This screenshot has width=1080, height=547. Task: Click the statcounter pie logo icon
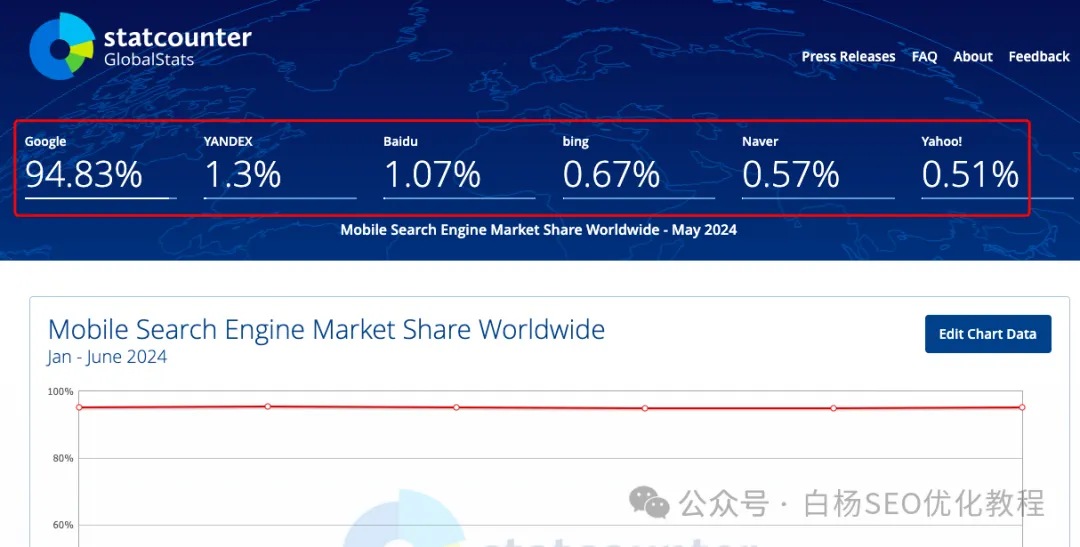[61, 46]
